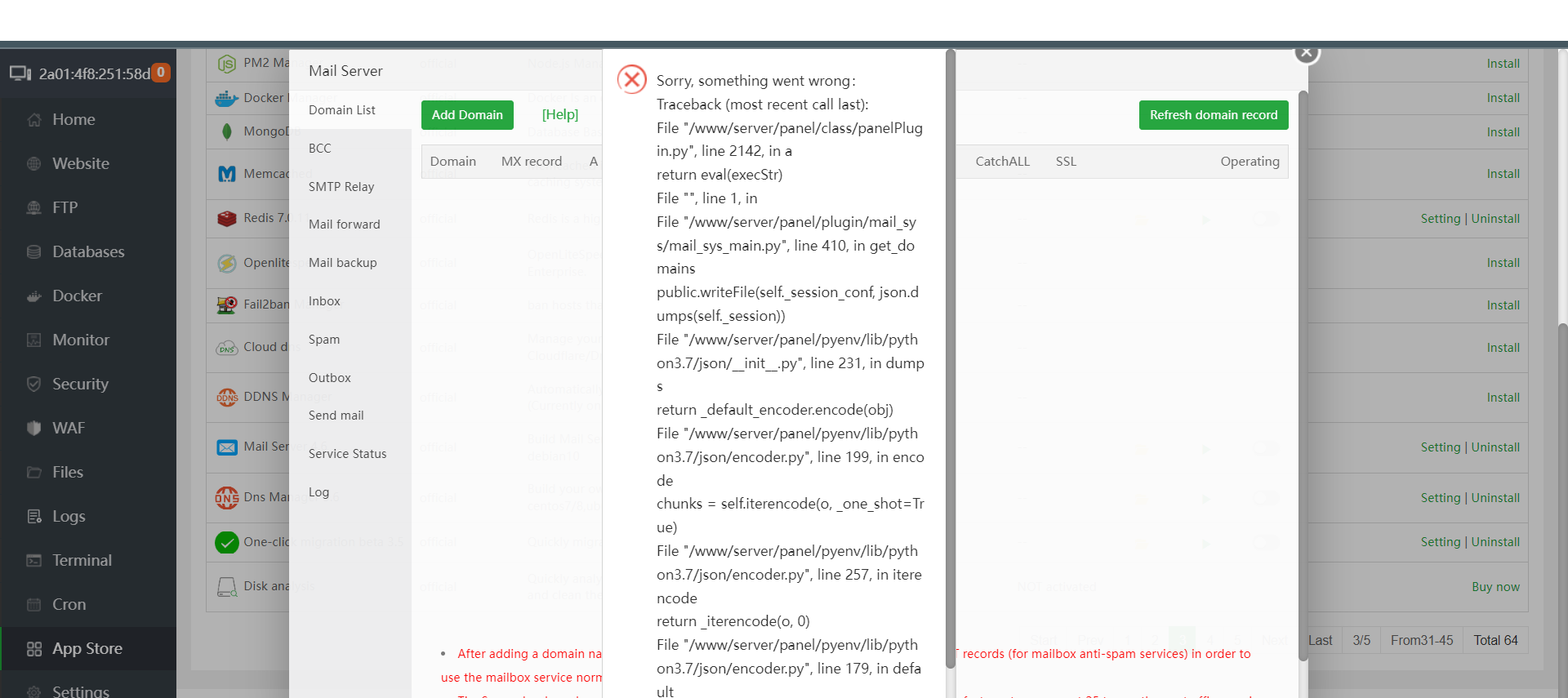Click Install in the DDNS Manager row

(1503, 398)
